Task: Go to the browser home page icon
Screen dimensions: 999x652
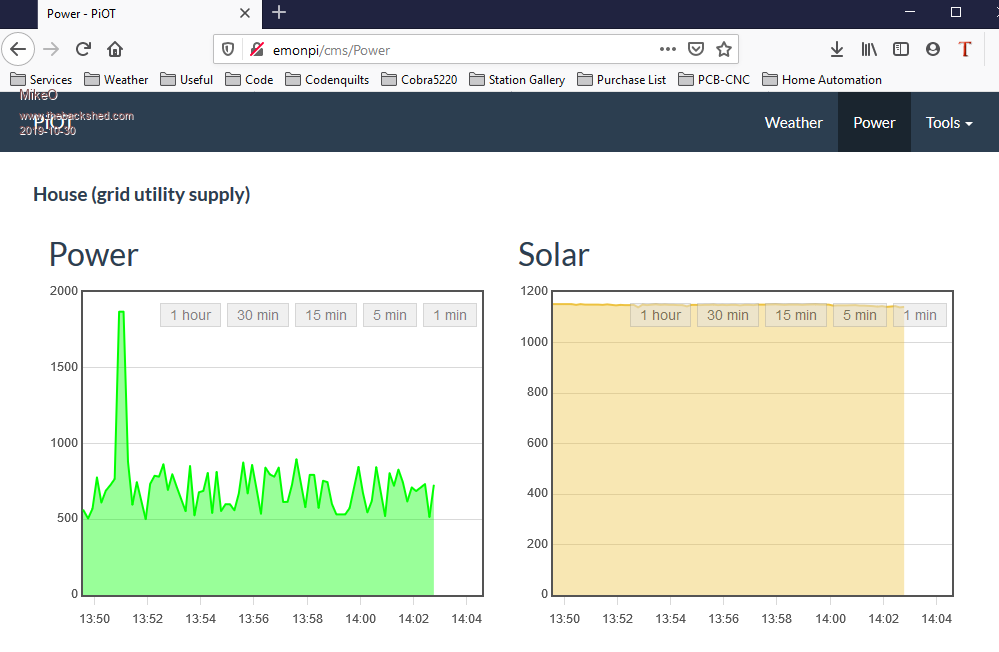Action: tap(115, 49)
